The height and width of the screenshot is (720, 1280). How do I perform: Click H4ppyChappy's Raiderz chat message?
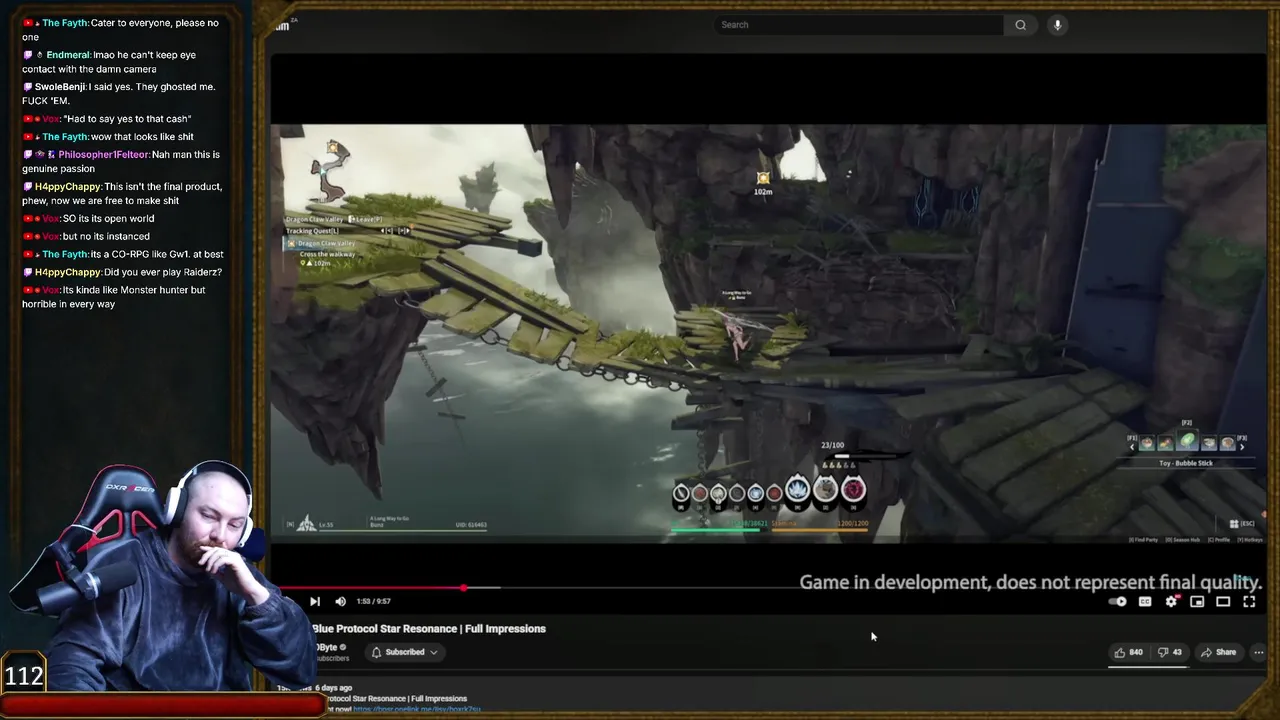(128, 272)
